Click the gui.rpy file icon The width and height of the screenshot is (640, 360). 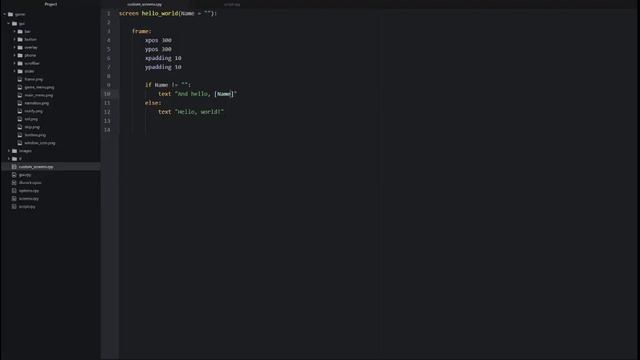[x=14, y=175]
